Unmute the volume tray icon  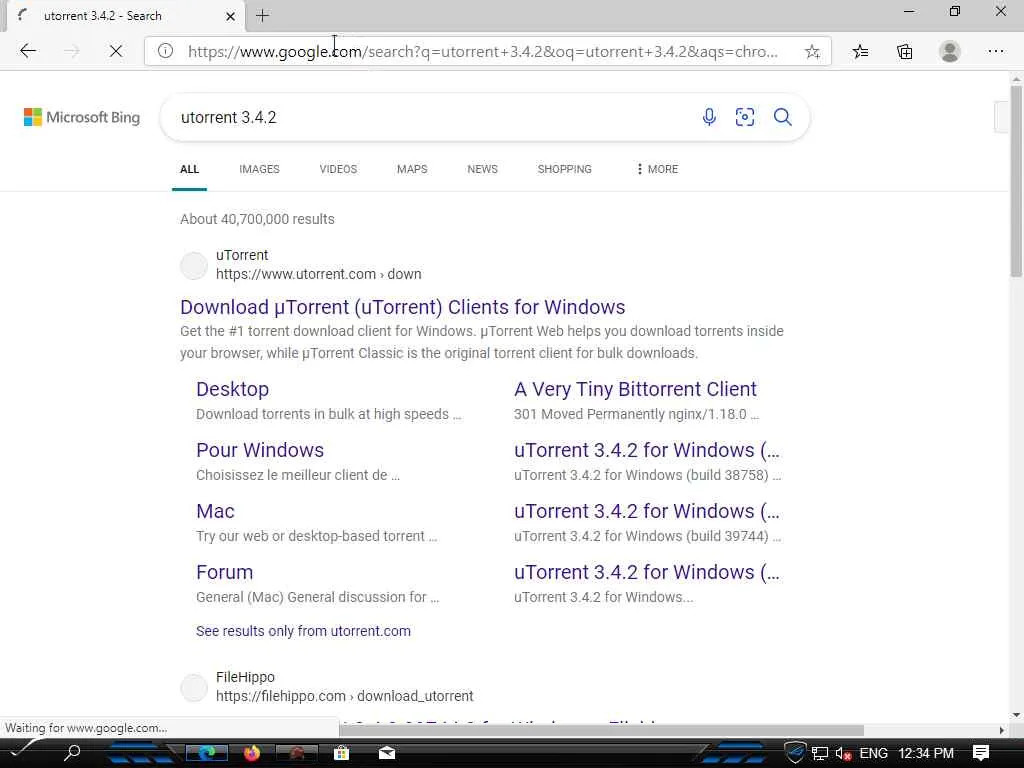843,753
